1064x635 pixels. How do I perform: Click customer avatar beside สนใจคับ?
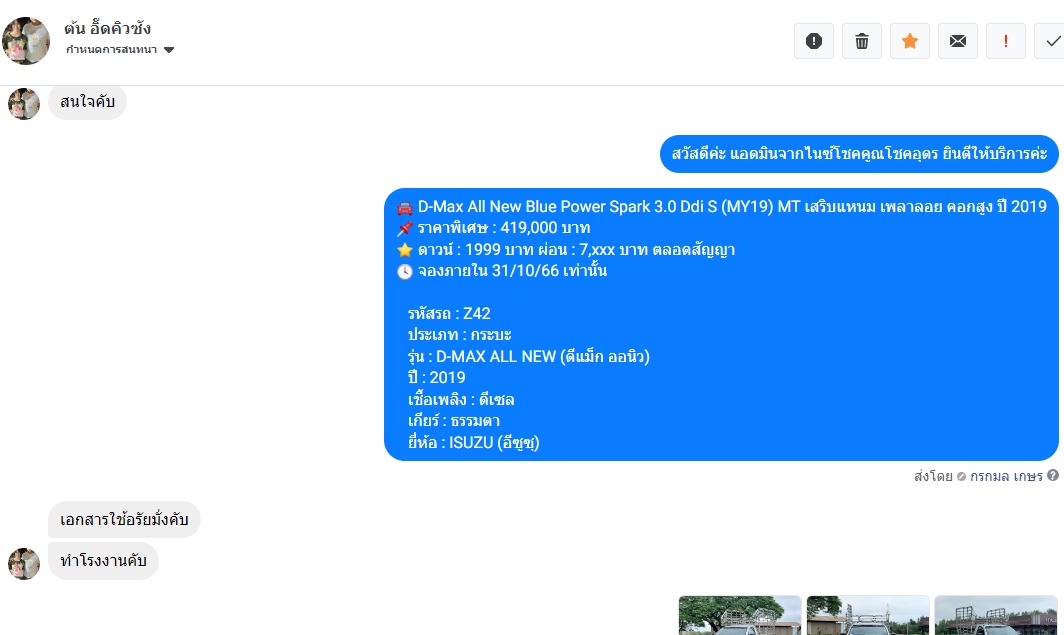(24, 104)
